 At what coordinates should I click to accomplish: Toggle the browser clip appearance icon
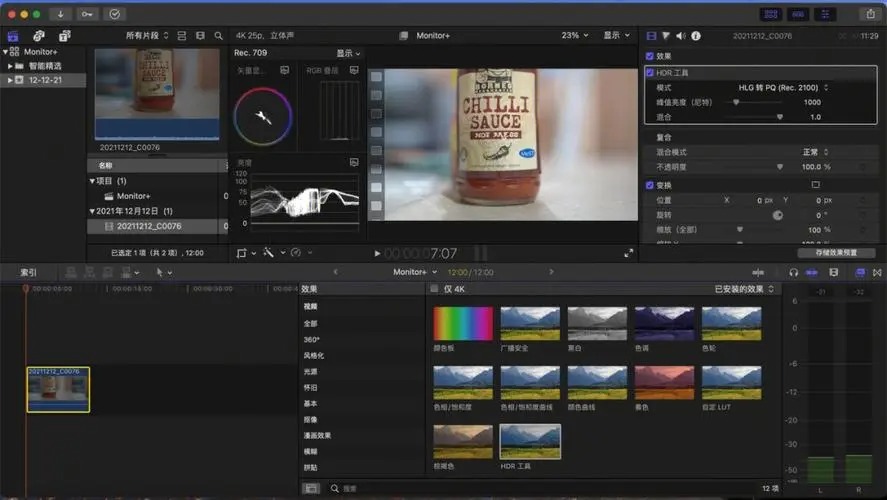(182, 36)
